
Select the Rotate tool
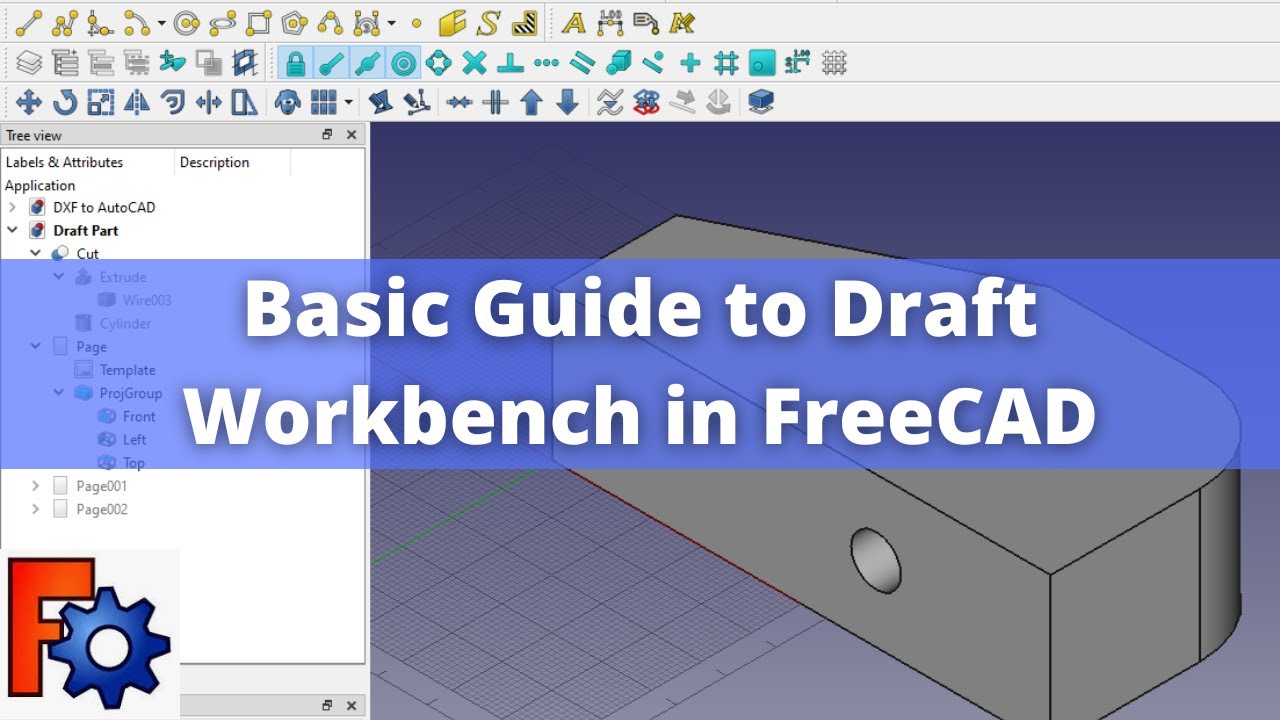[65, 102]
